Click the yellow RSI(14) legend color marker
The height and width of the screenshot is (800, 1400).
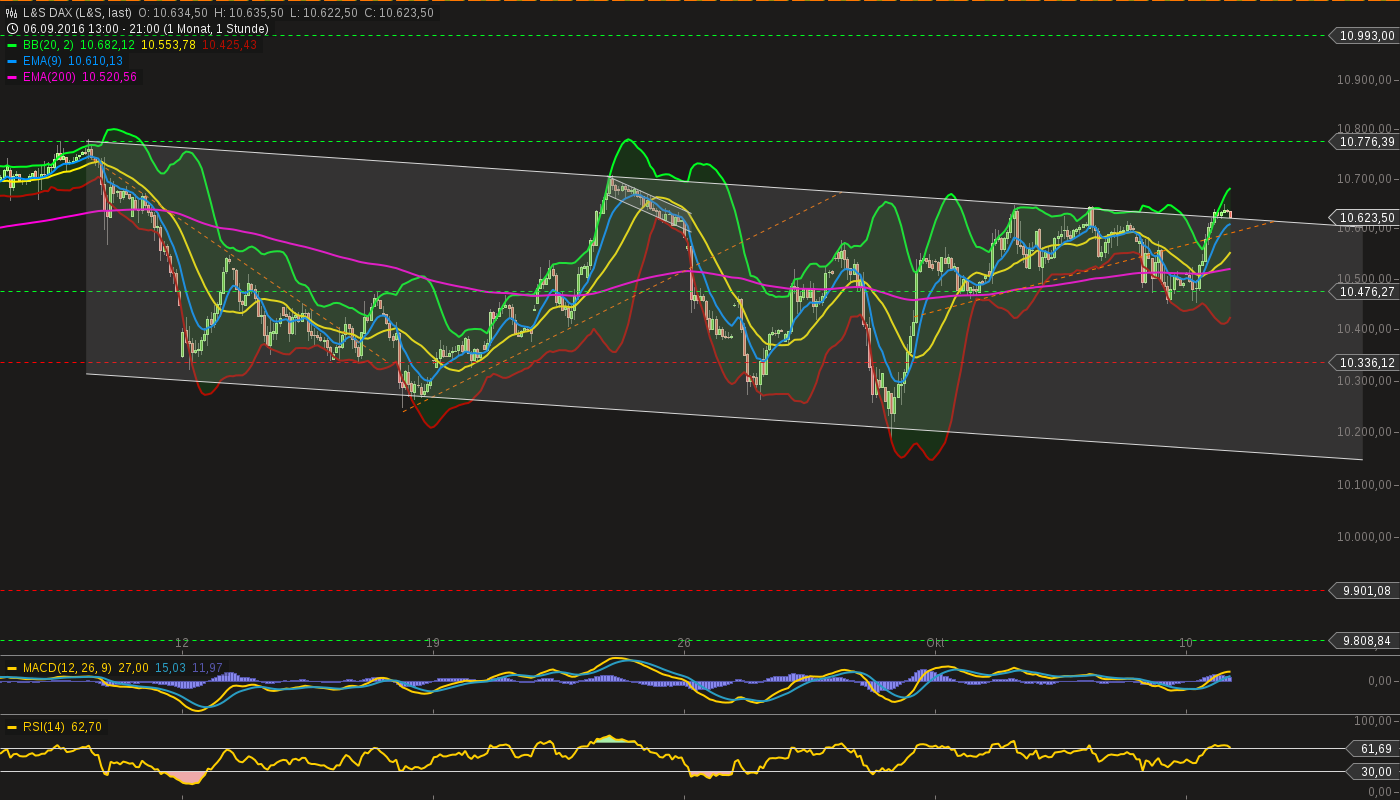12,727
